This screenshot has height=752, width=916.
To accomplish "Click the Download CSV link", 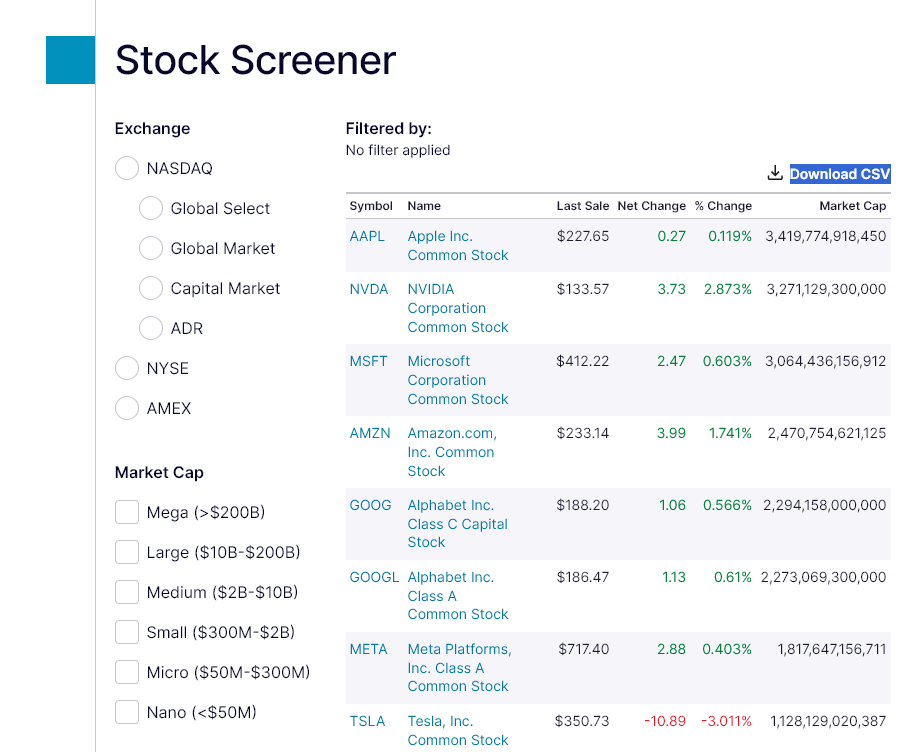I will 840,174.
